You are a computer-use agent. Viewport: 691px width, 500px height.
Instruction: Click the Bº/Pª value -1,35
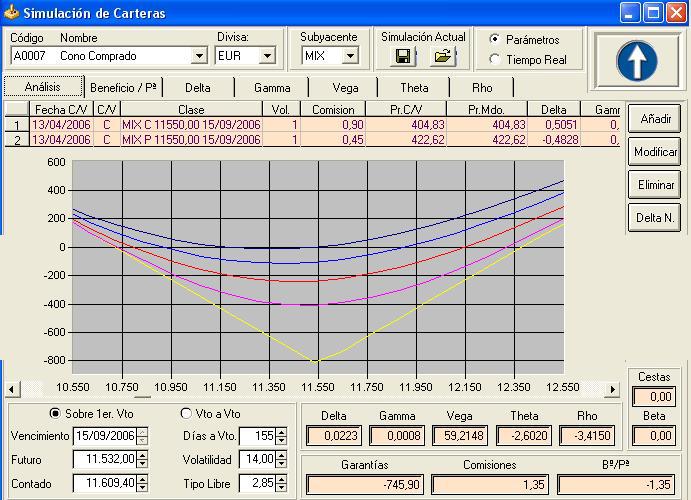616,485
